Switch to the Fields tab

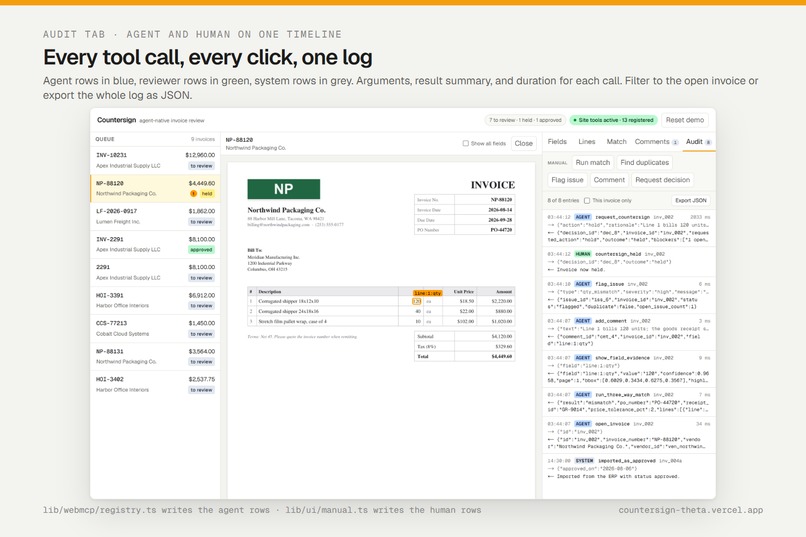pos(557,142)
